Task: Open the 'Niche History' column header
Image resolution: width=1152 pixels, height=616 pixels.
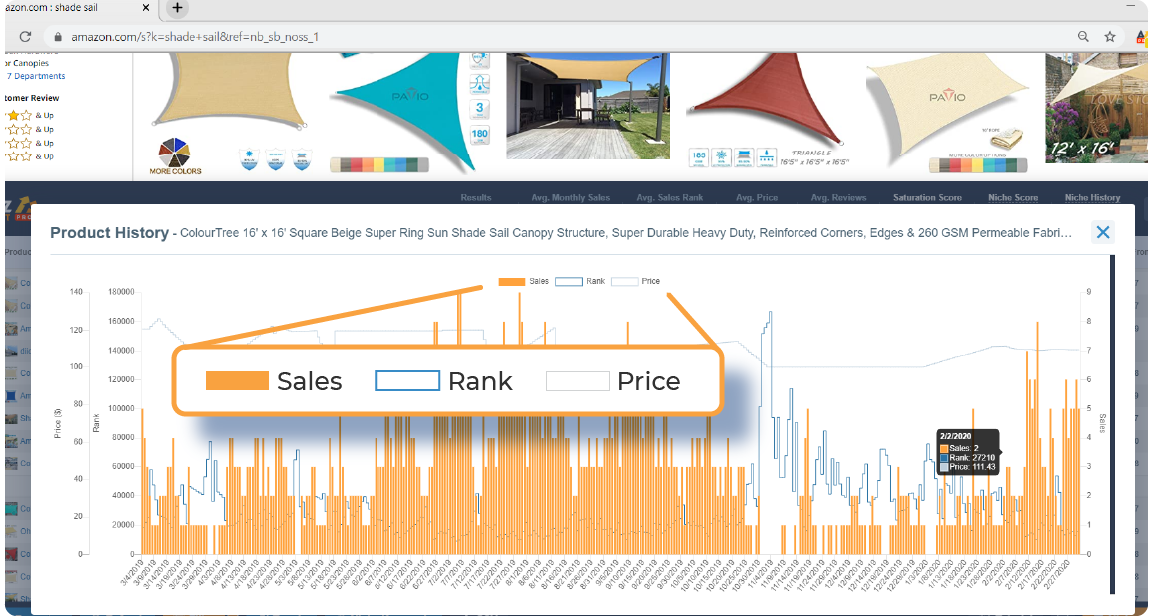Action: (x=1092, y=197)
